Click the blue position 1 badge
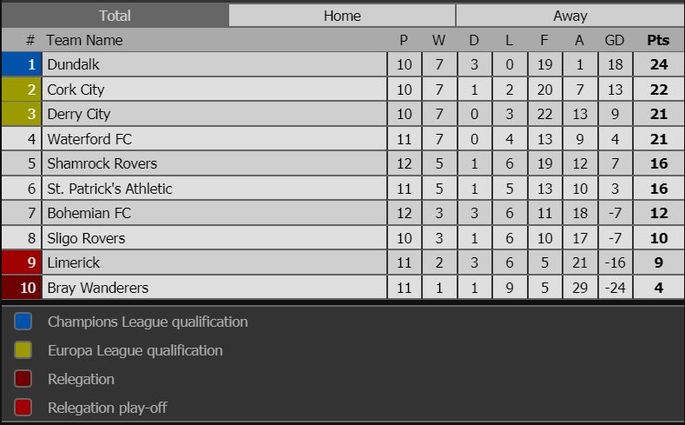 pos(22,65)
